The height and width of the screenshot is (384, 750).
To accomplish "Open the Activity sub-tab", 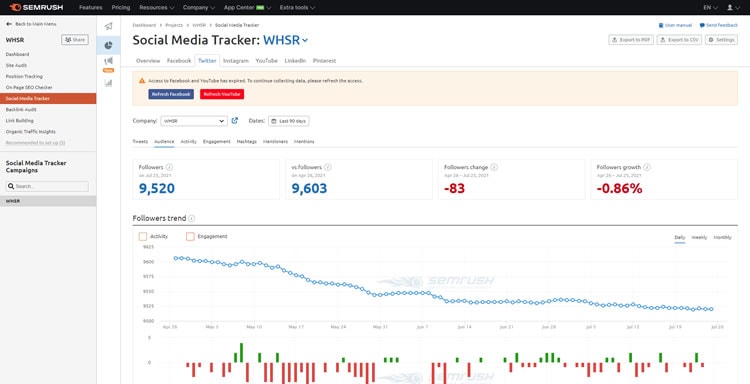I will [188, 142].
